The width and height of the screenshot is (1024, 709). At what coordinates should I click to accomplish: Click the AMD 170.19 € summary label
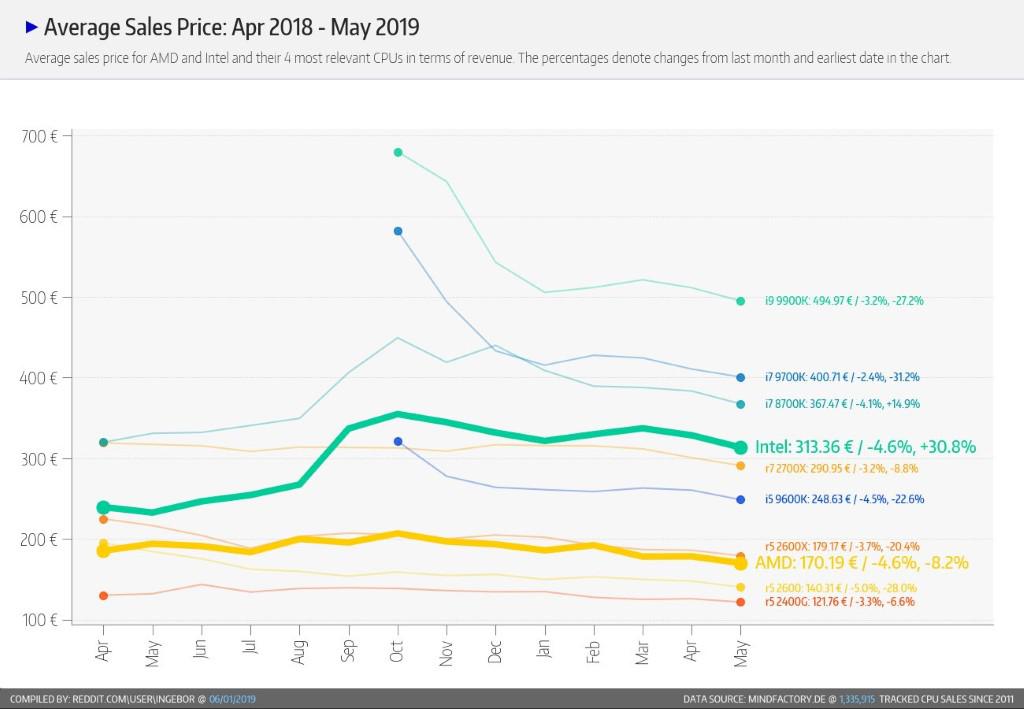click(x=862, y=563)
